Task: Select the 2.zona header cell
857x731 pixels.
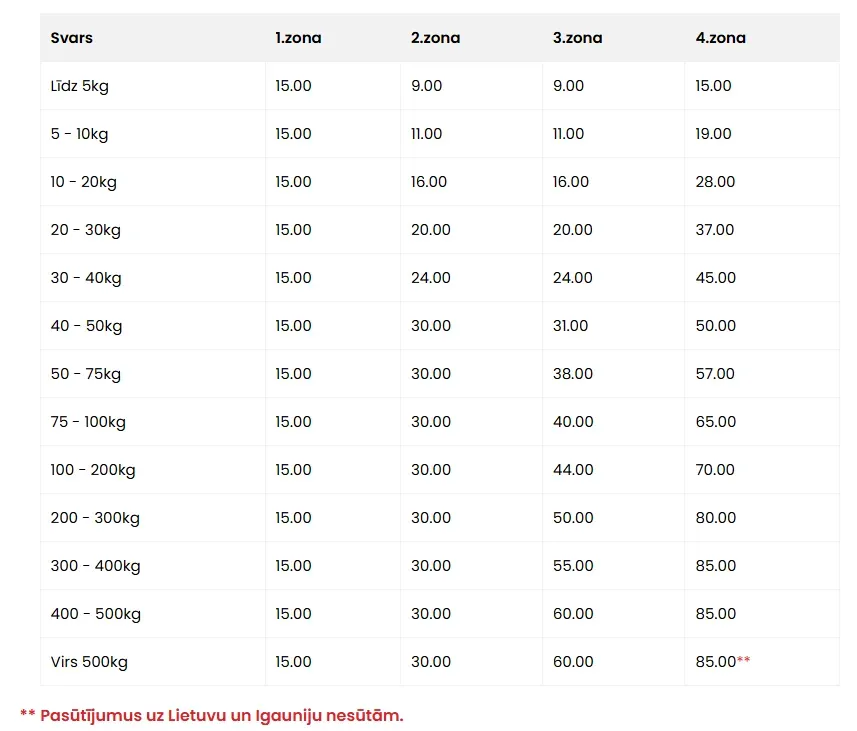Action: coord(435,38)
